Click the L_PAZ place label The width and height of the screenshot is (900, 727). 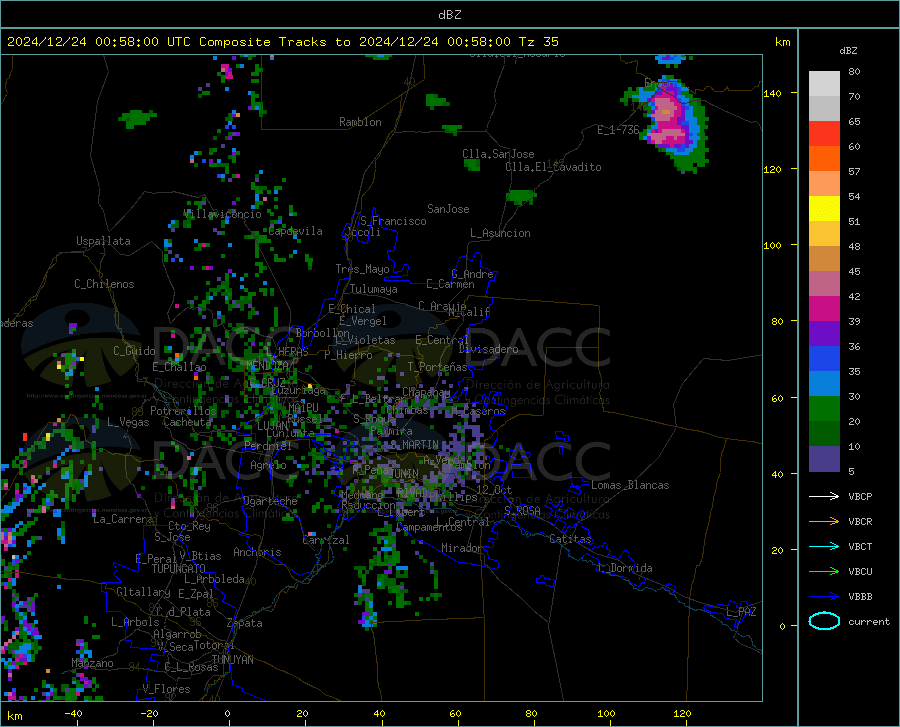tap(741, 612)
